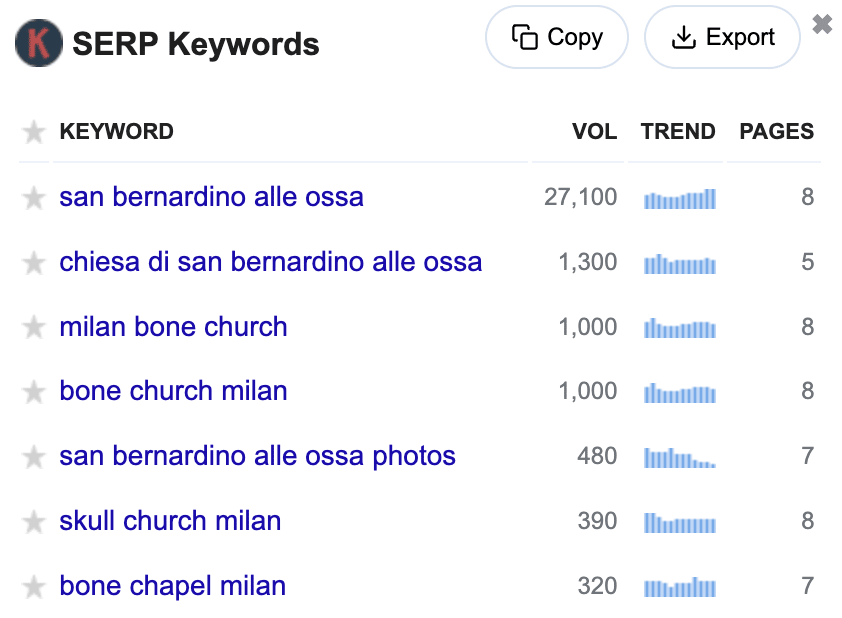Image resolution: width=842 pixels, height=618 pixels.
Task: Export the keywords table
Action: tap(722, 38)
